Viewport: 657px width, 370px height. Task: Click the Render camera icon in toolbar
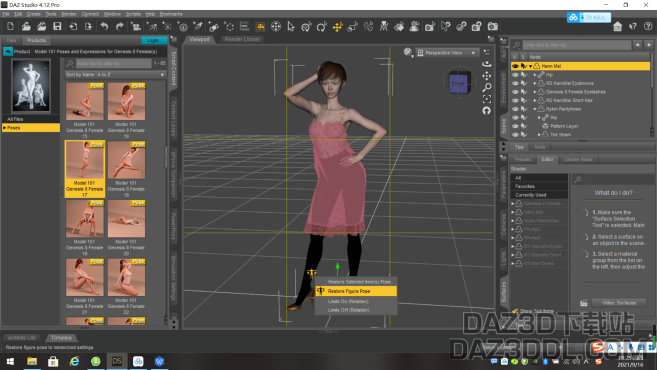click(x=493, y=27)
